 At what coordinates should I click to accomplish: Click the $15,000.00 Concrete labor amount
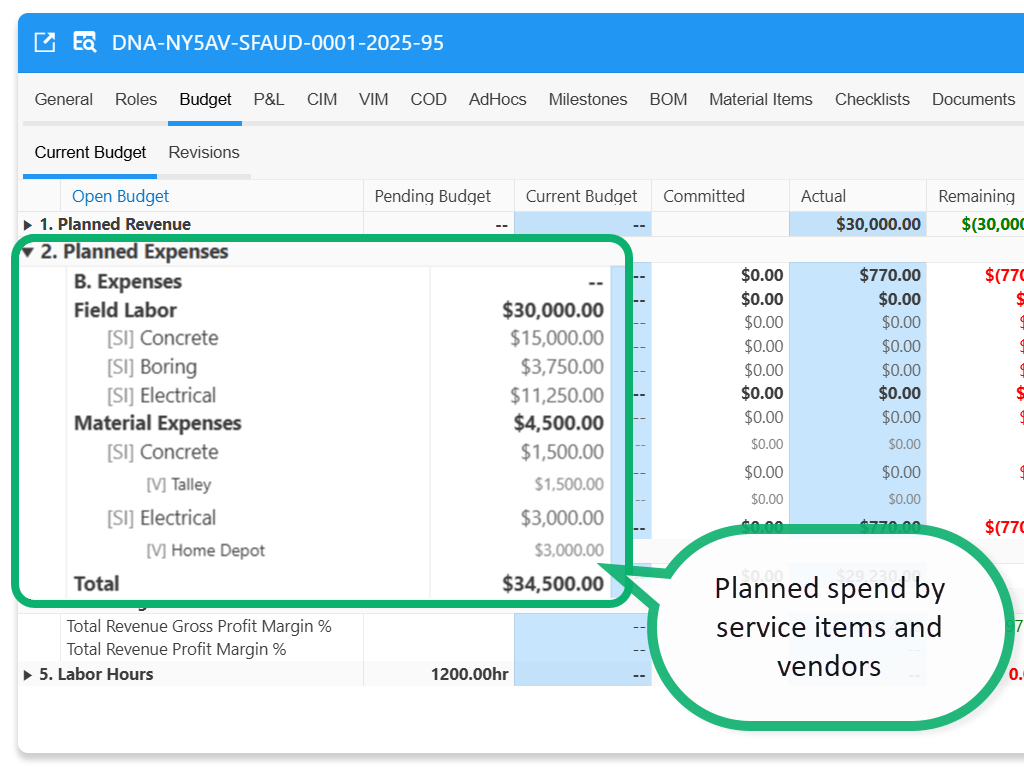click(x=556, y=338)
